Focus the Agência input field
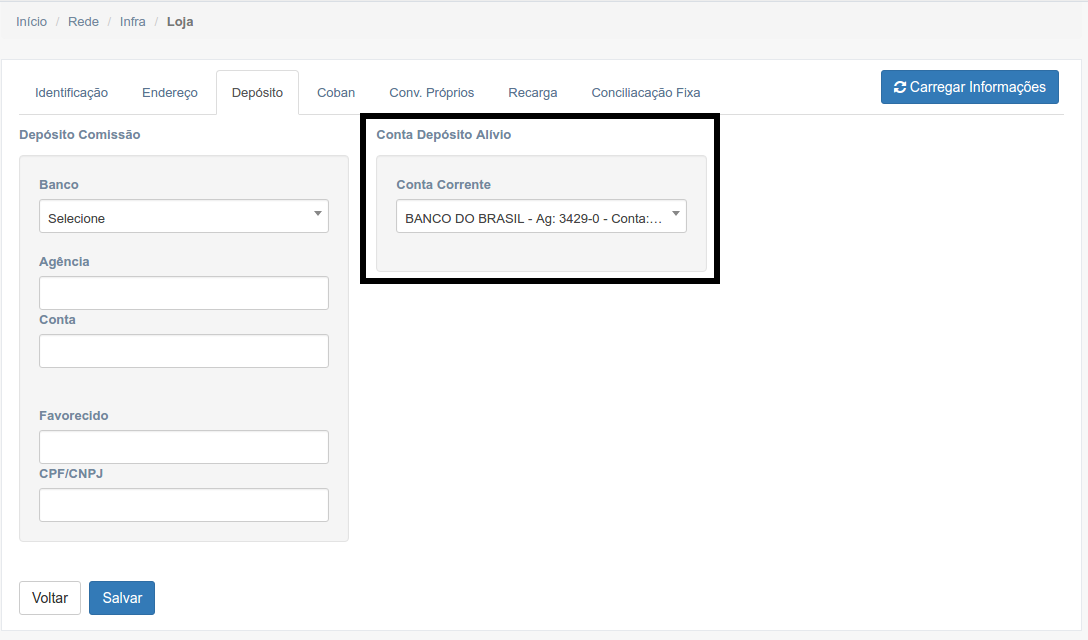 click(x=184, y=293)
